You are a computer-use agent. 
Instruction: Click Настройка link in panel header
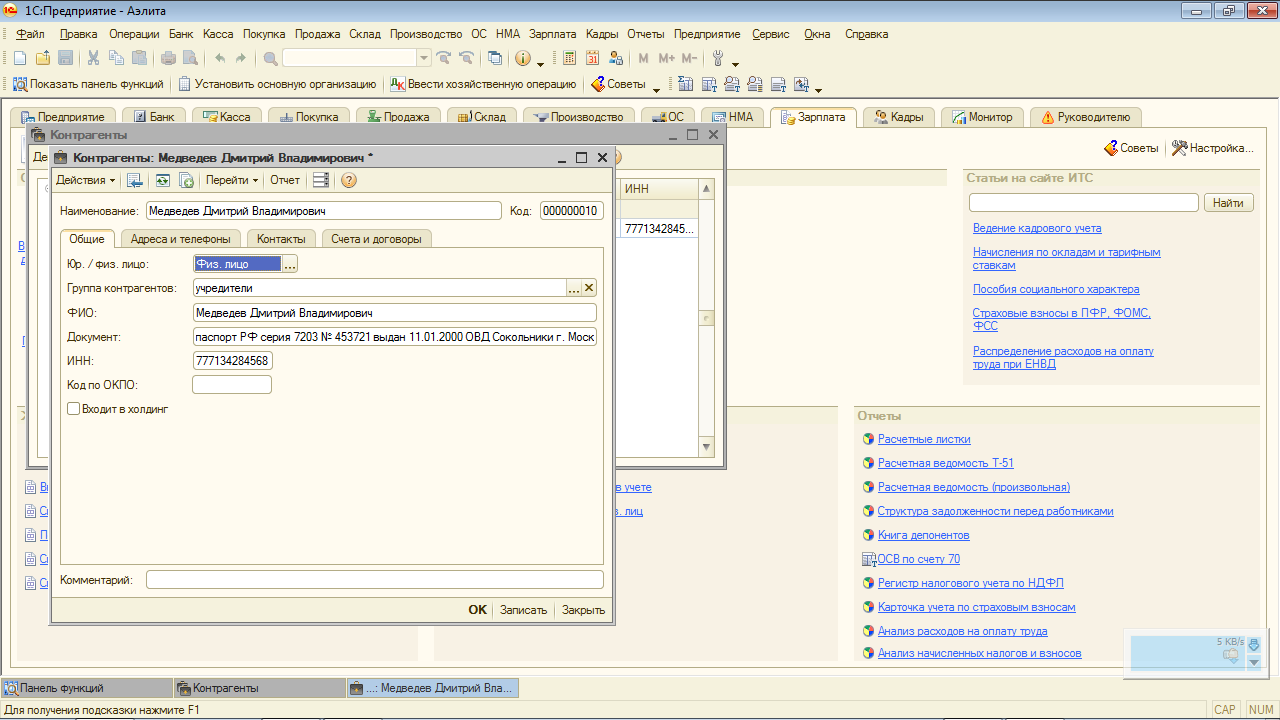1212,148
